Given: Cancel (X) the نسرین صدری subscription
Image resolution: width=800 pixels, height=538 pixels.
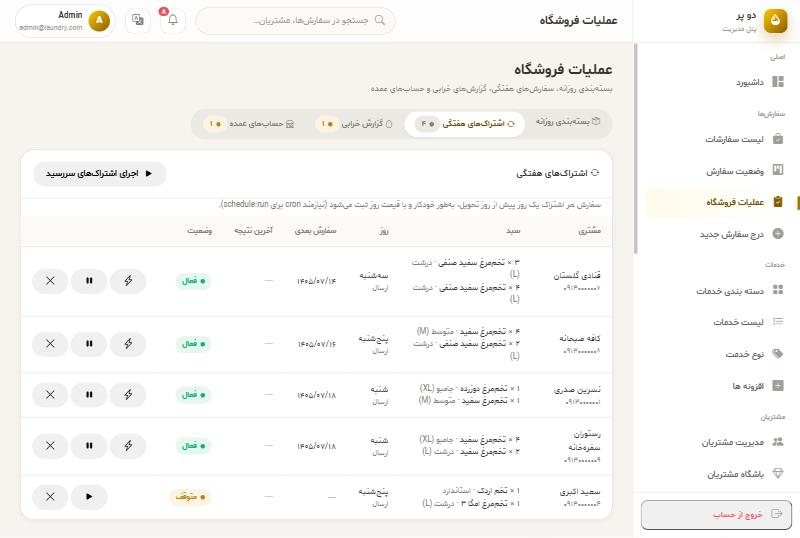Looking at the screenshot, I should coord(50,395).
